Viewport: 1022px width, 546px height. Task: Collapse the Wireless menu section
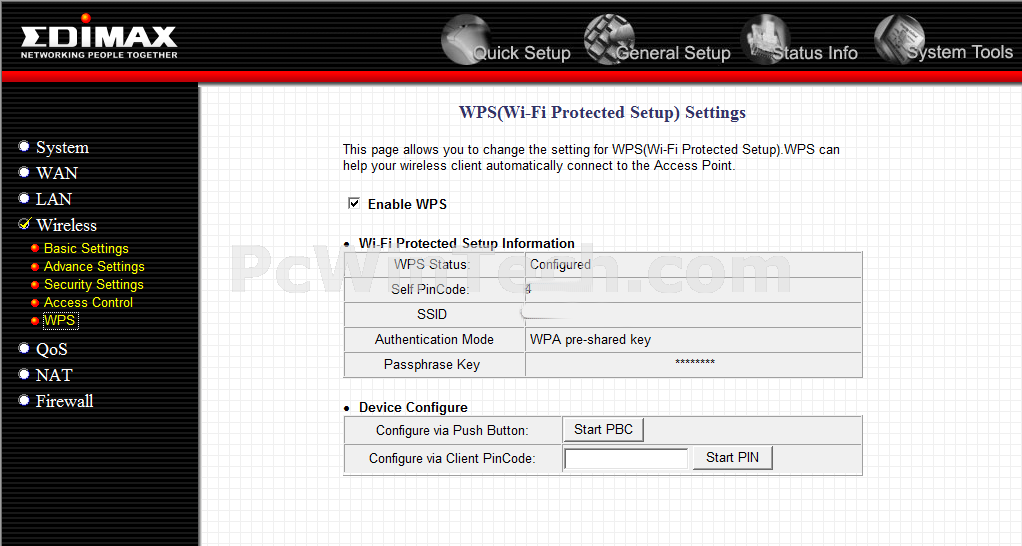coord(66,225)
